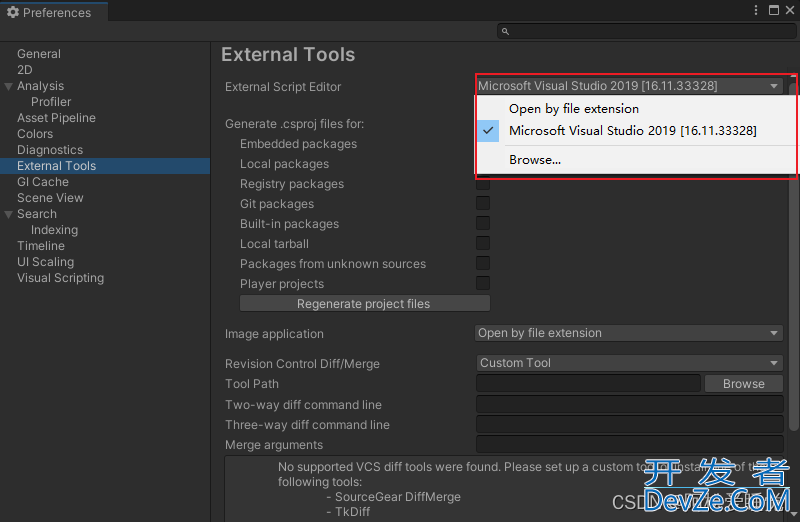Choose Microsoft Visual Studio 2019 menu option
Image resolution: width=800 pixels, height=522 pixels.
coord(633,131)
